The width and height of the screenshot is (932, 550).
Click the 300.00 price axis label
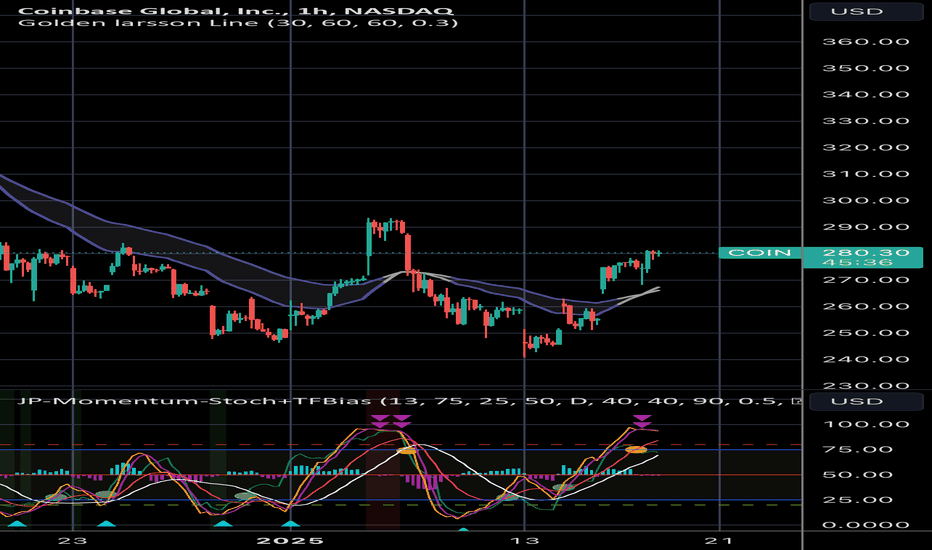(865, 200)
